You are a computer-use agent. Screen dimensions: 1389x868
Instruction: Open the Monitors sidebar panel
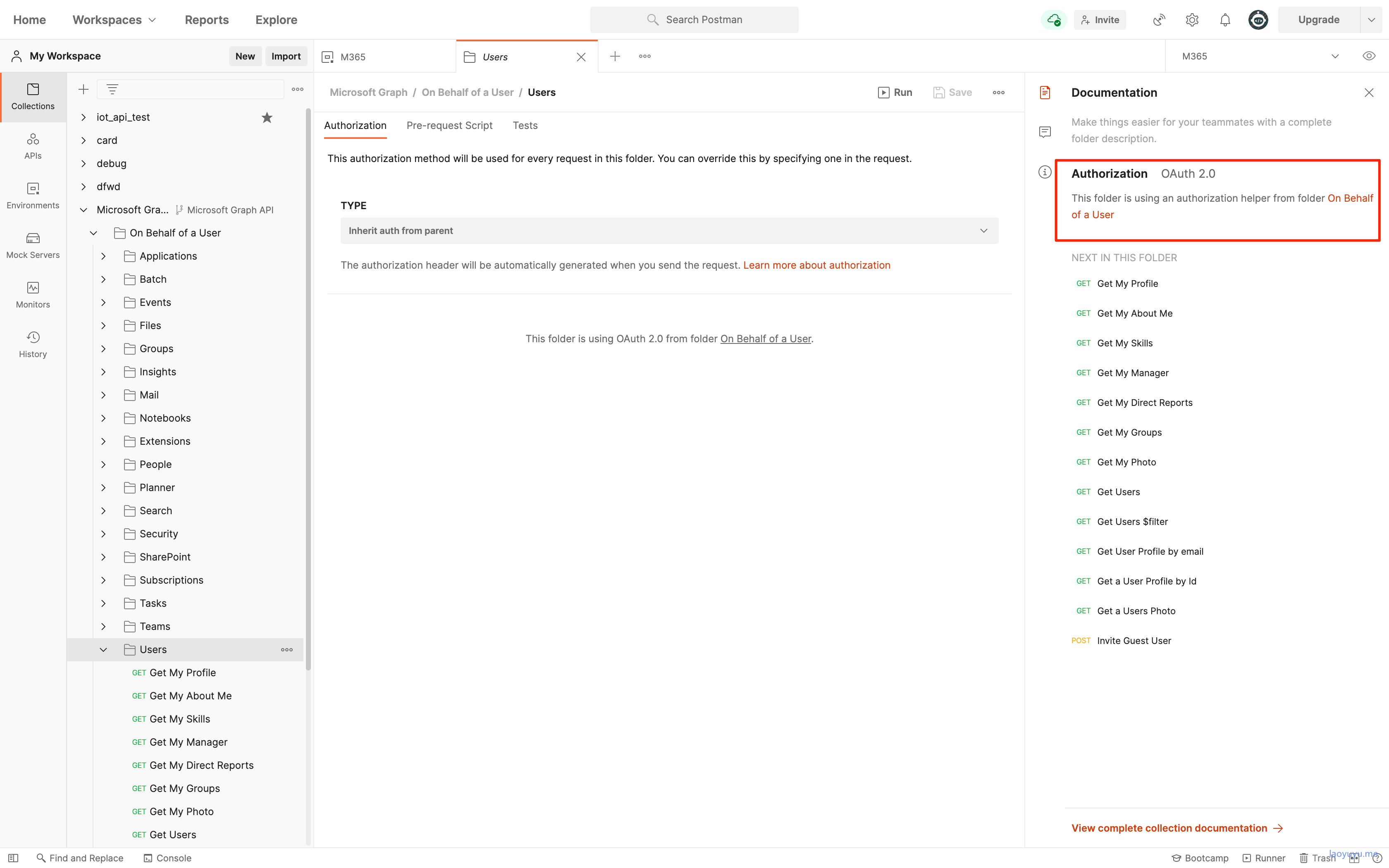pyautogui.click(x=33, y=295)
